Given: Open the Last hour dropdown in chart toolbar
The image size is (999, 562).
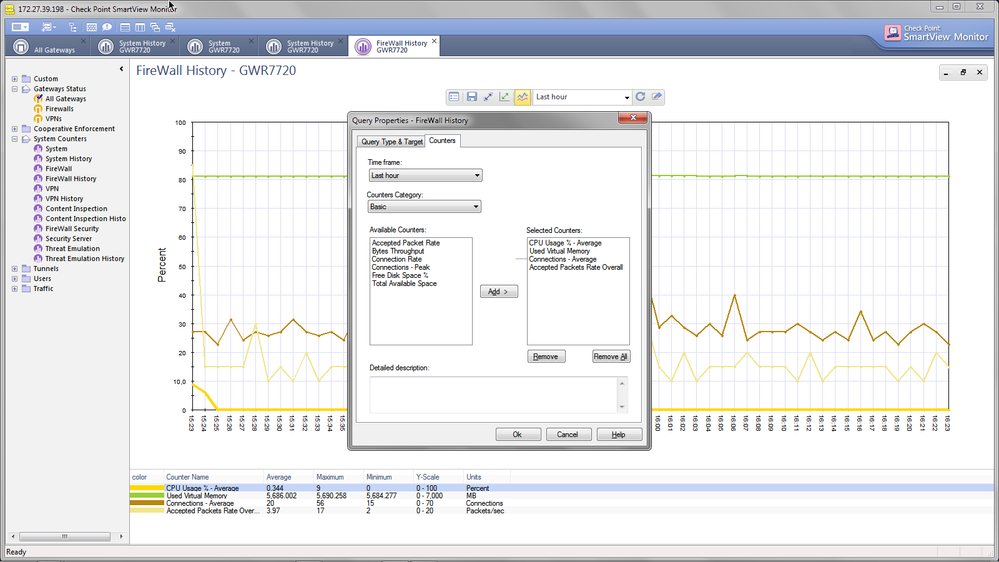Looking at the screenshot, I should (x=582, y=97).
